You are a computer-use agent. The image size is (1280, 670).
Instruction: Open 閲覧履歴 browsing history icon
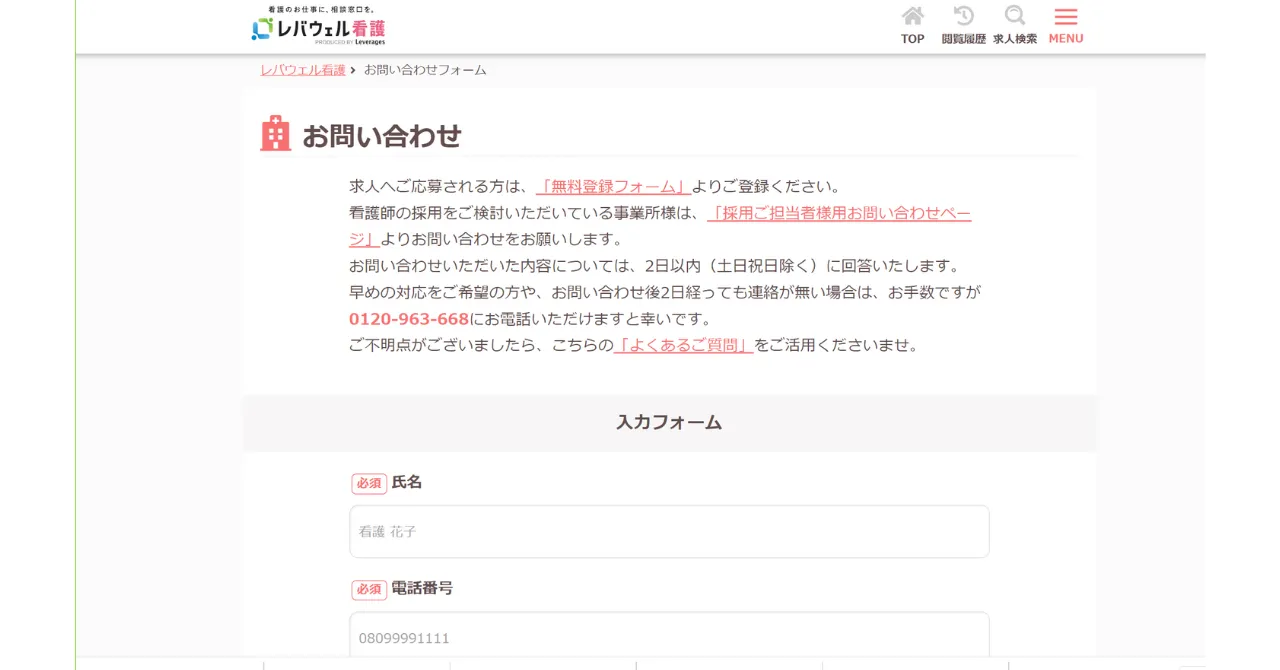963,25
